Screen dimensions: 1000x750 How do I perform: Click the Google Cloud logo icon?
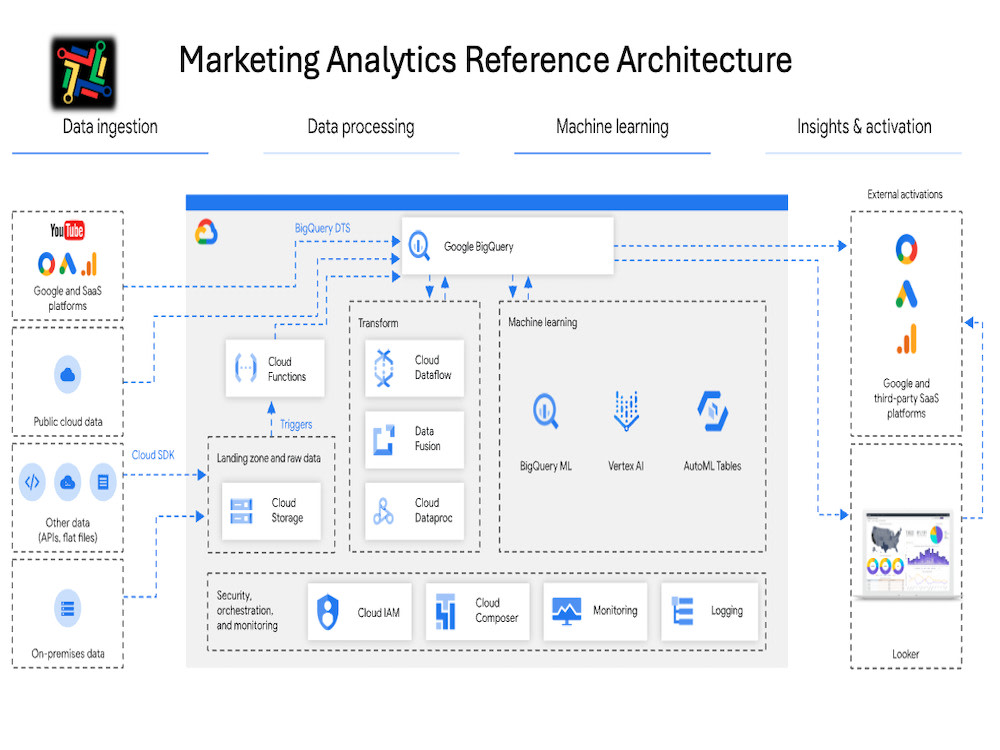tap(206, 232)
